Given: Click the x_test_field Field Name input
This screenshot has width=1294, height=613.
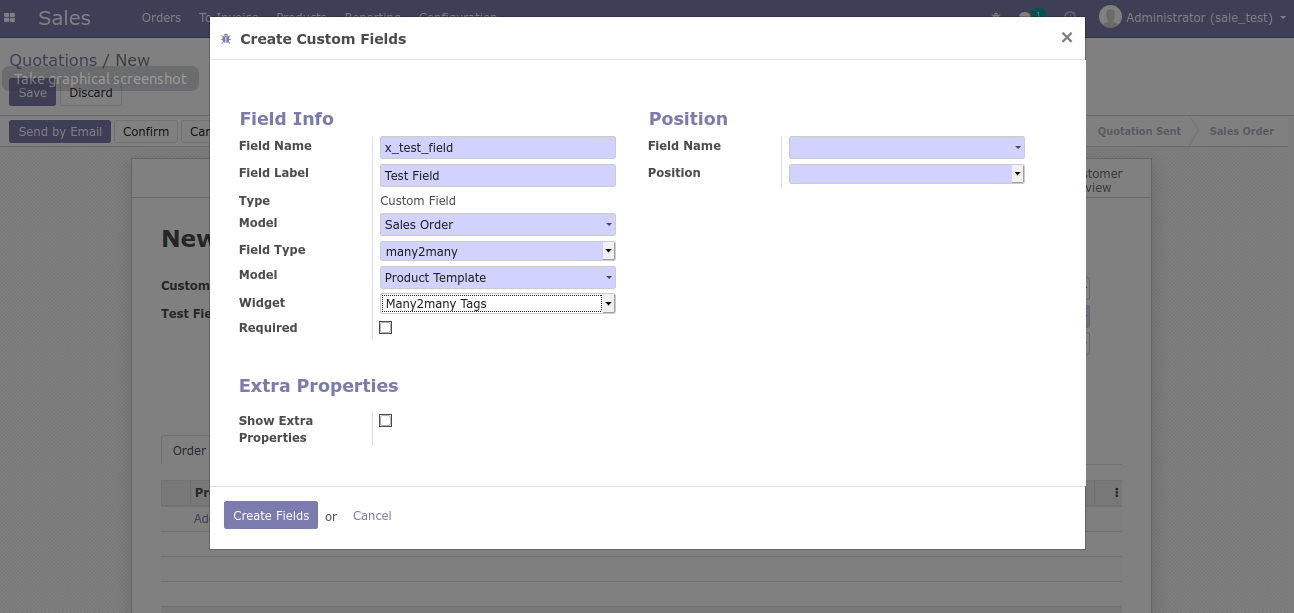Looking at the screenshot, I should pos(497,148).
